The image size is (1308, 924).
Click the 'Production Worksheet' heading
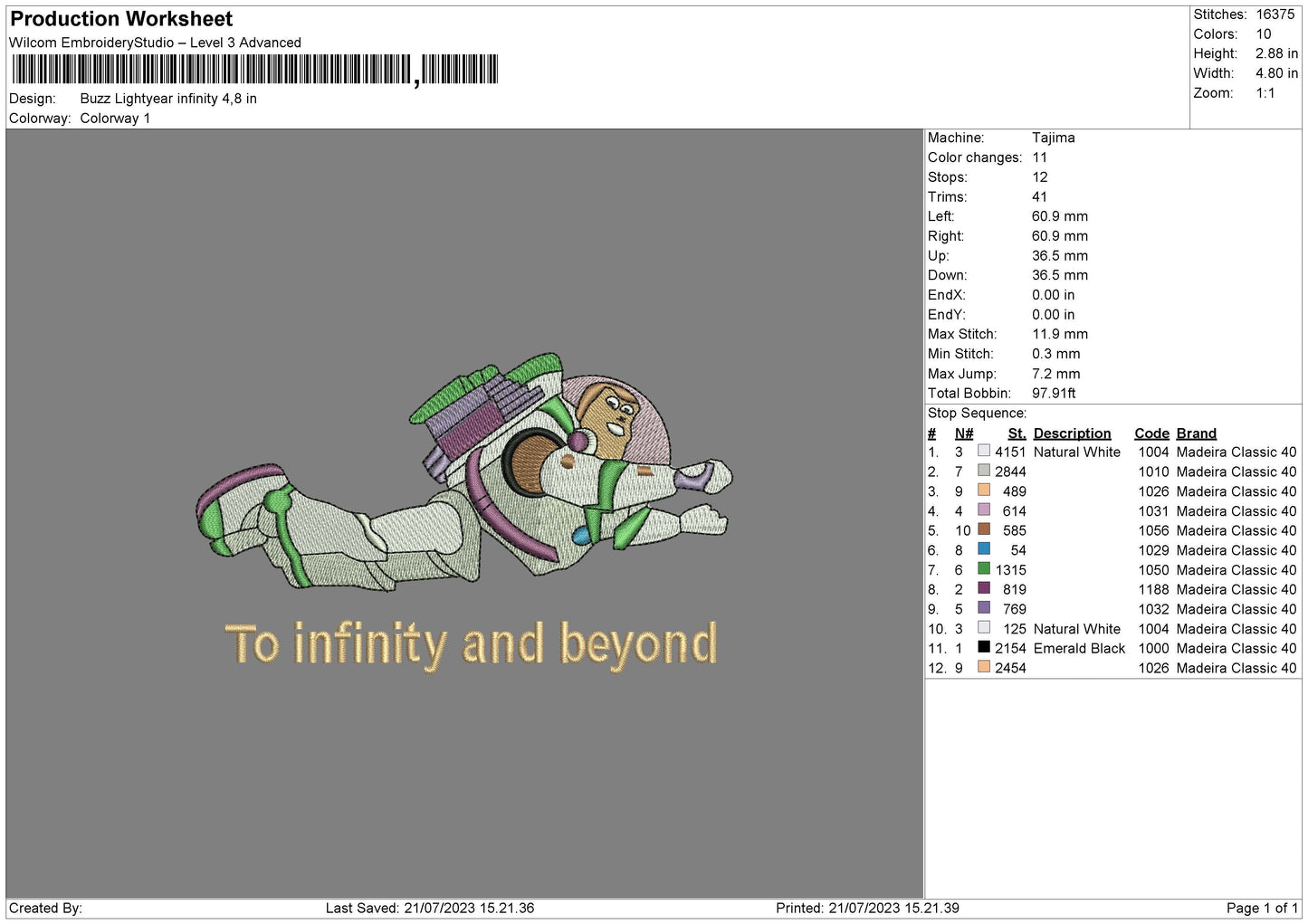(121, 19)
